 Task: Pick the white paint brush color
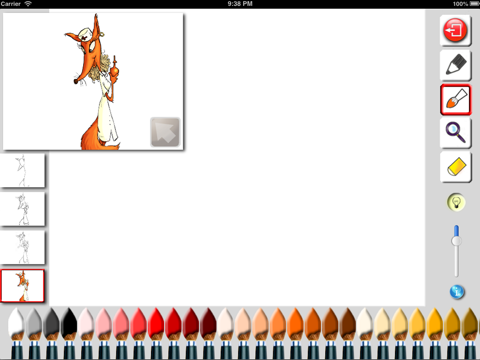tap(16, 332)
